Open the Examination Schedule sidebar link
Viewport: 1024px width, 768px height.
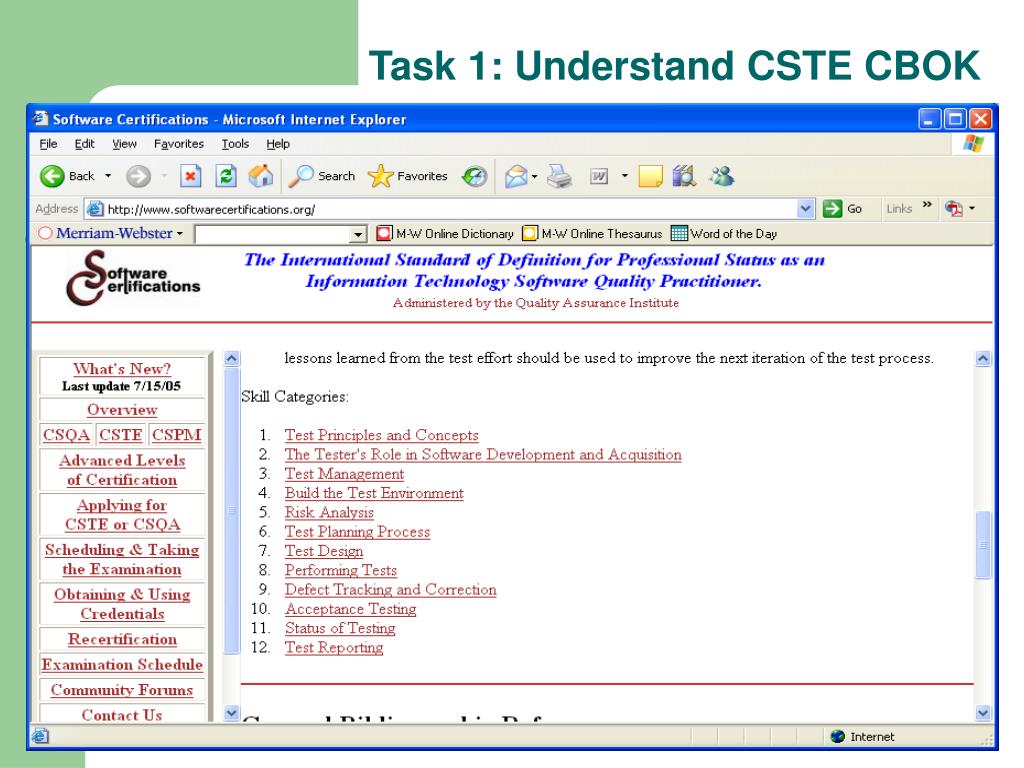122,665
